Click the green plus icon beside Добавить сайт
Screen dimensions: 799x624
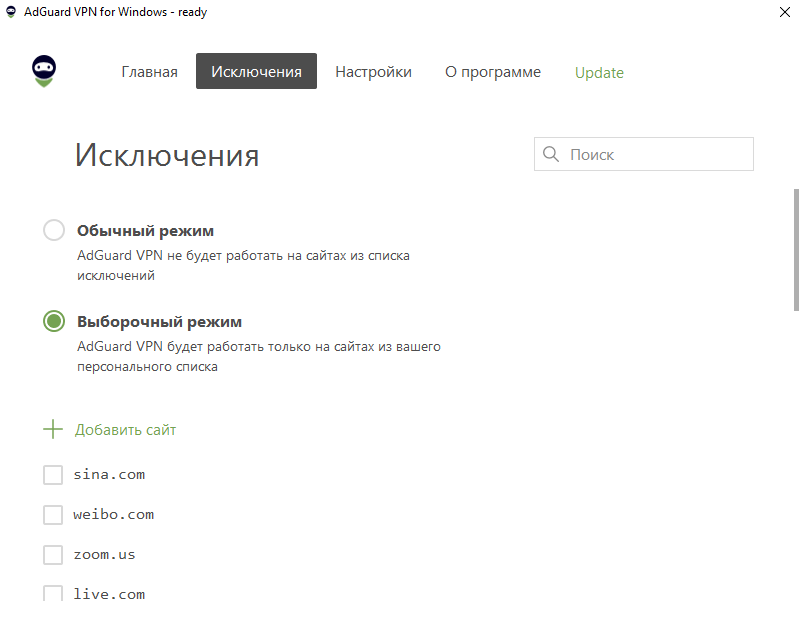(52, 429)
